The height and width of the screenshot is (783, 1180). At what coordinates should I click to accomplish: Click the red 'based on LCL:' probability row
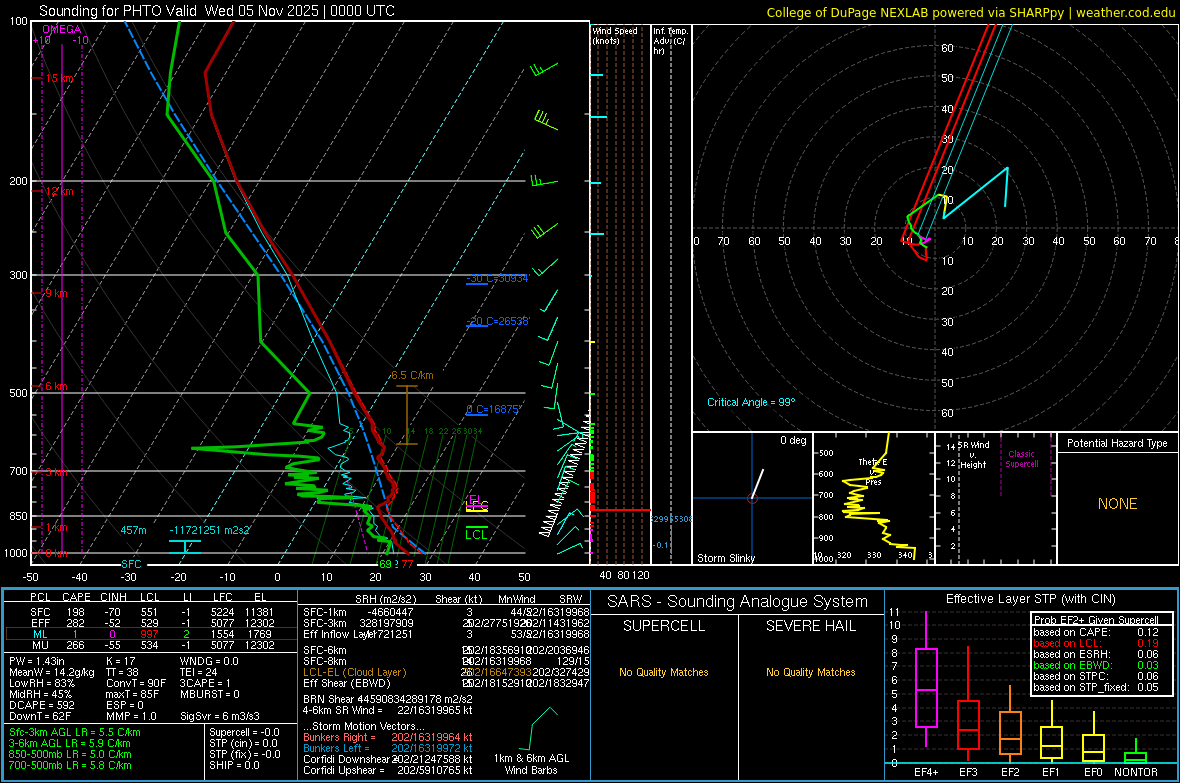click(1096, 643)
